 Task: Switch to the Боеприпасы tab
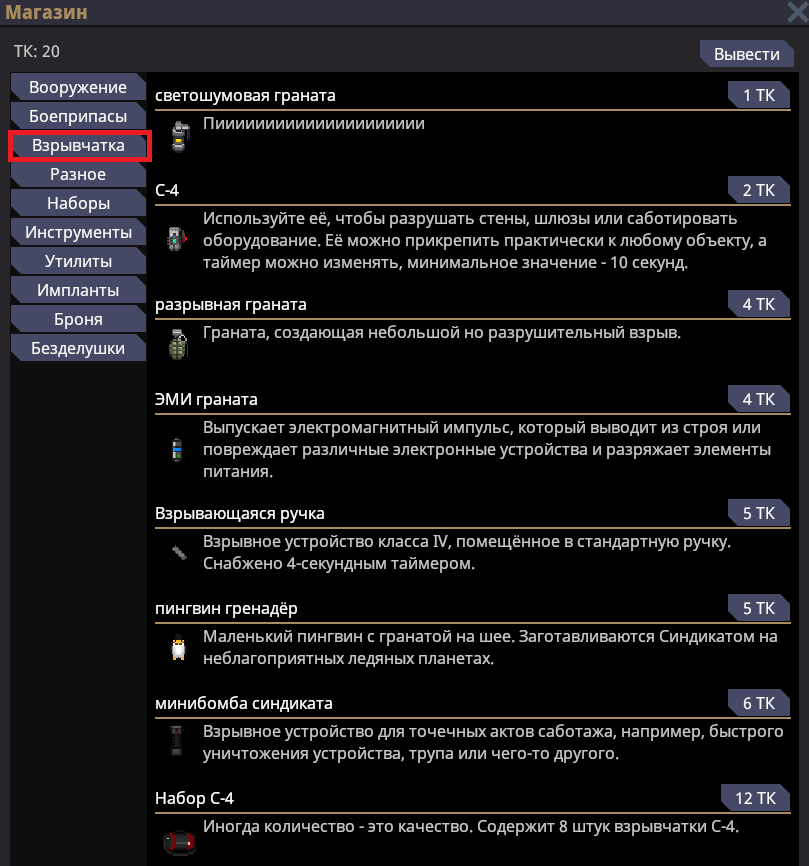pyautogui.click(x=78, y=116)
